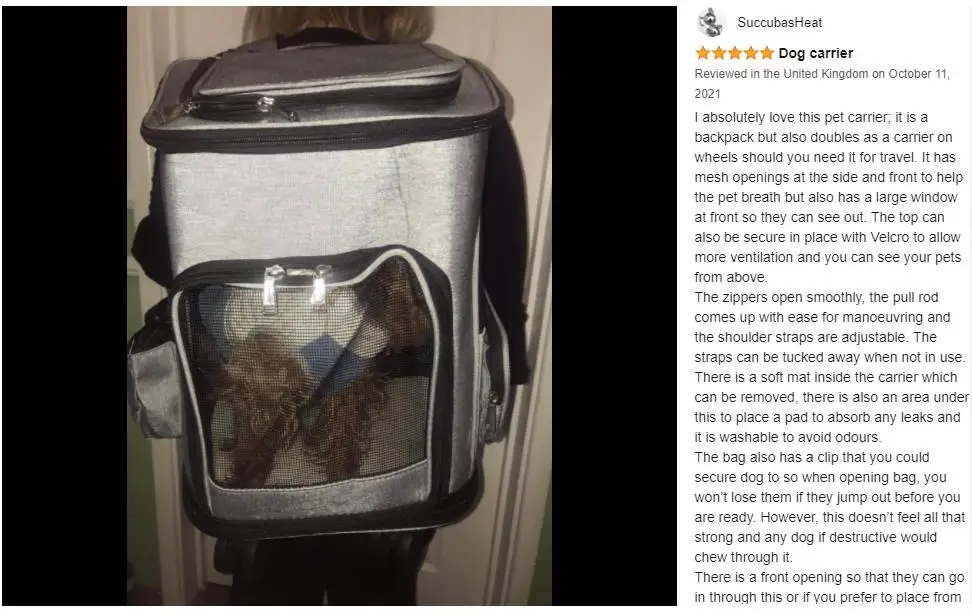Click the SuccubasHeat username
The image size is (972, 616).
[779, 22]
